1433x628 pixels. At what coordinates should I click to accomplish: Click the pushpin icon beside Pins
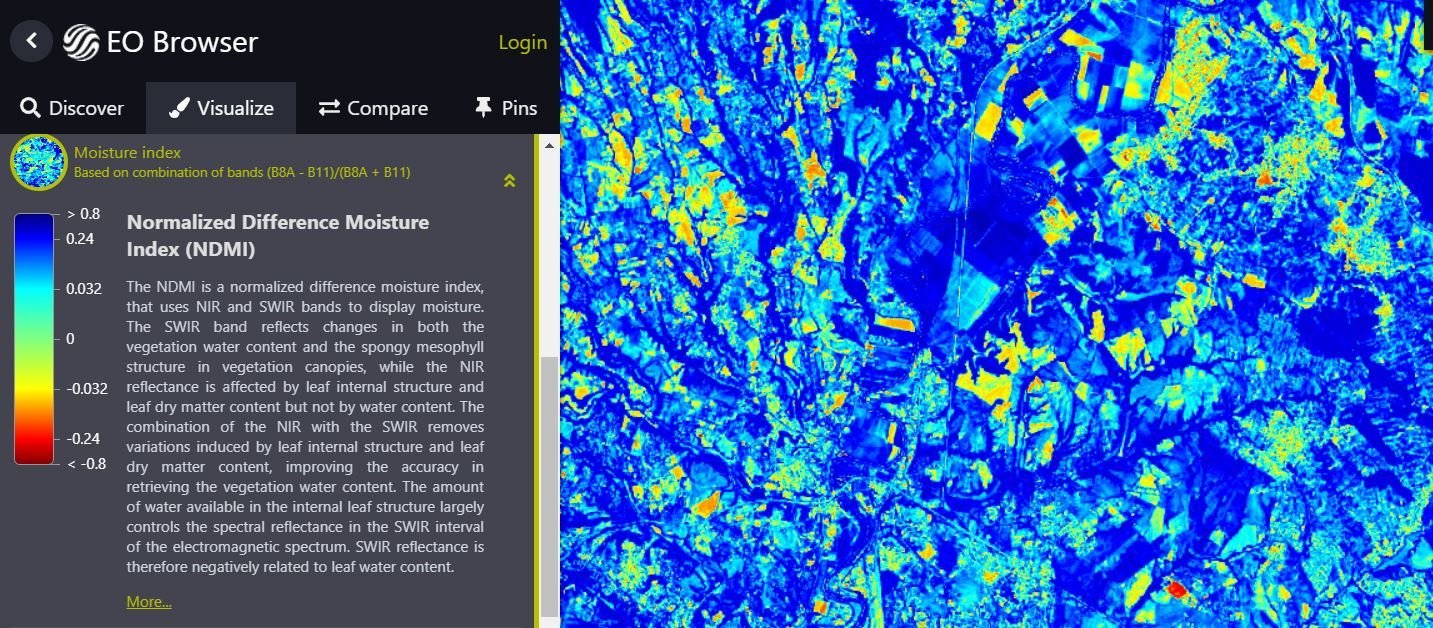484,108
